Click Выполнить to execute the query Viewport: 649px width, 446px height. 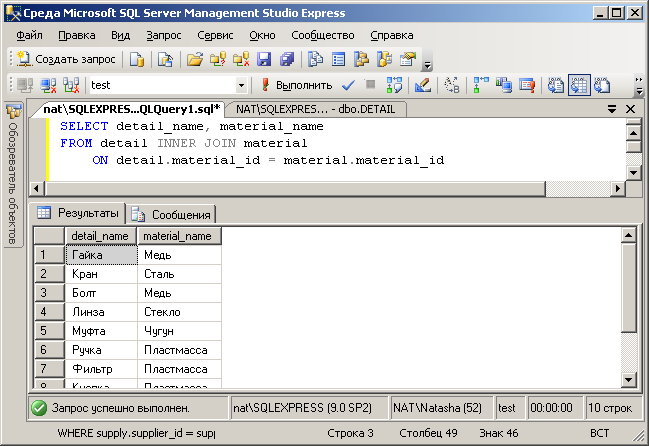tap(297, 85)
